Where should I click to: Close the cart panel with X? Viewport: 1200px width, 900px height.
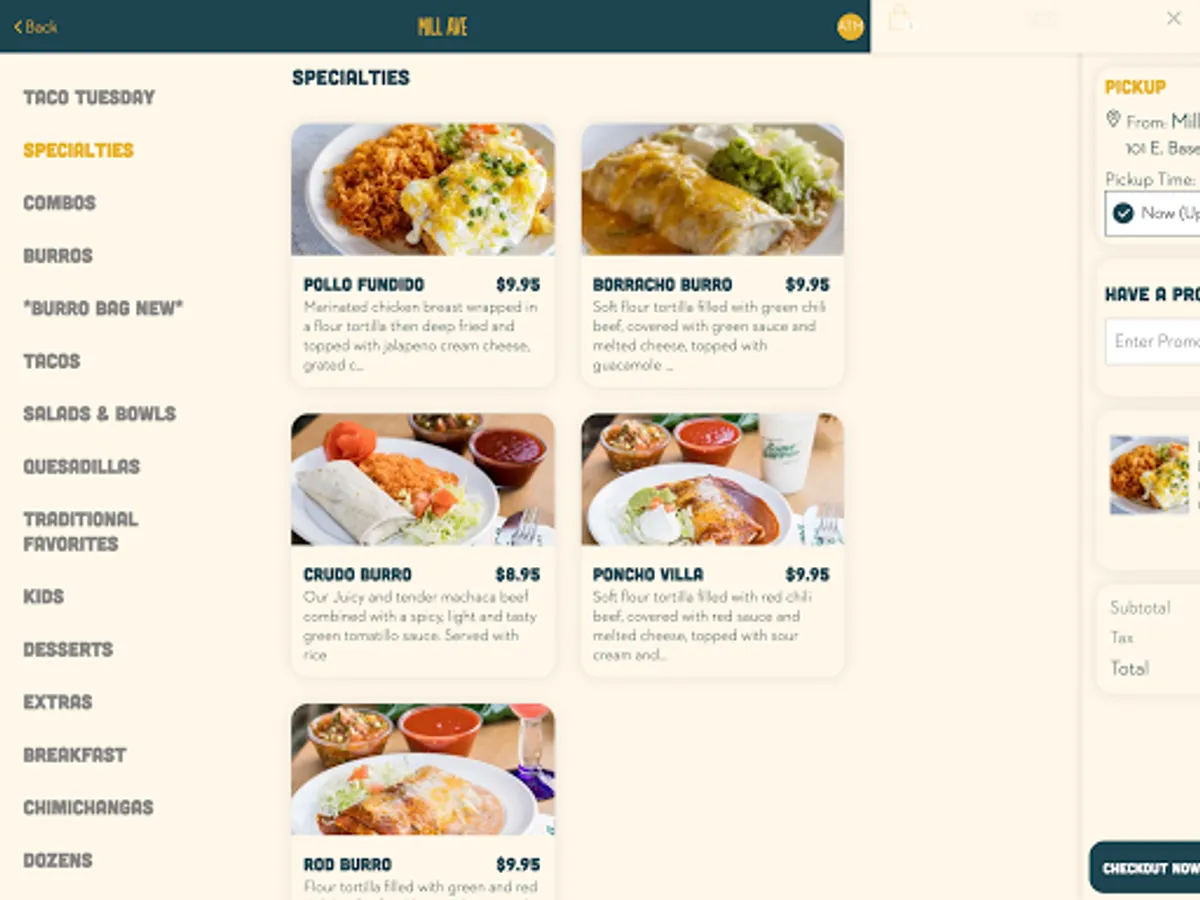click(x=1174, y=18)
